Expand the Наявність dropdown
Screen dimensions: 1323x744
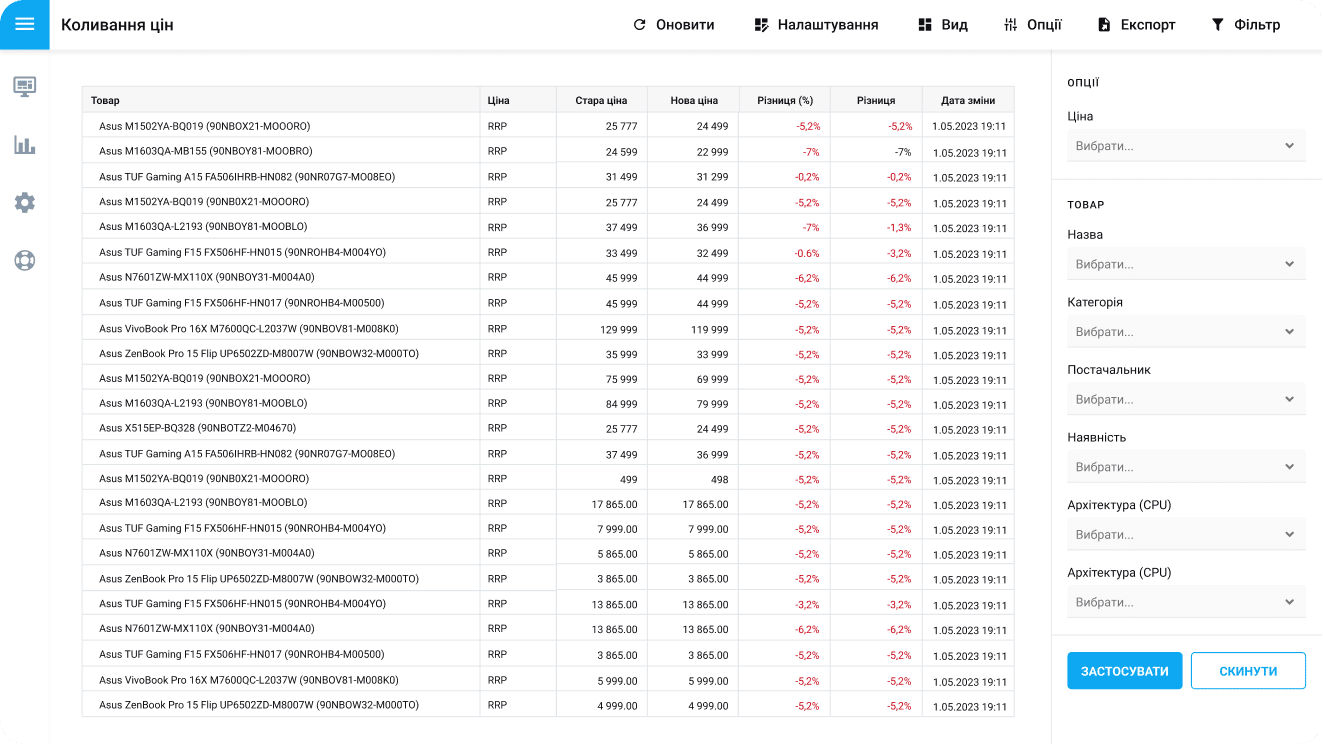(x=1185, y=467)
